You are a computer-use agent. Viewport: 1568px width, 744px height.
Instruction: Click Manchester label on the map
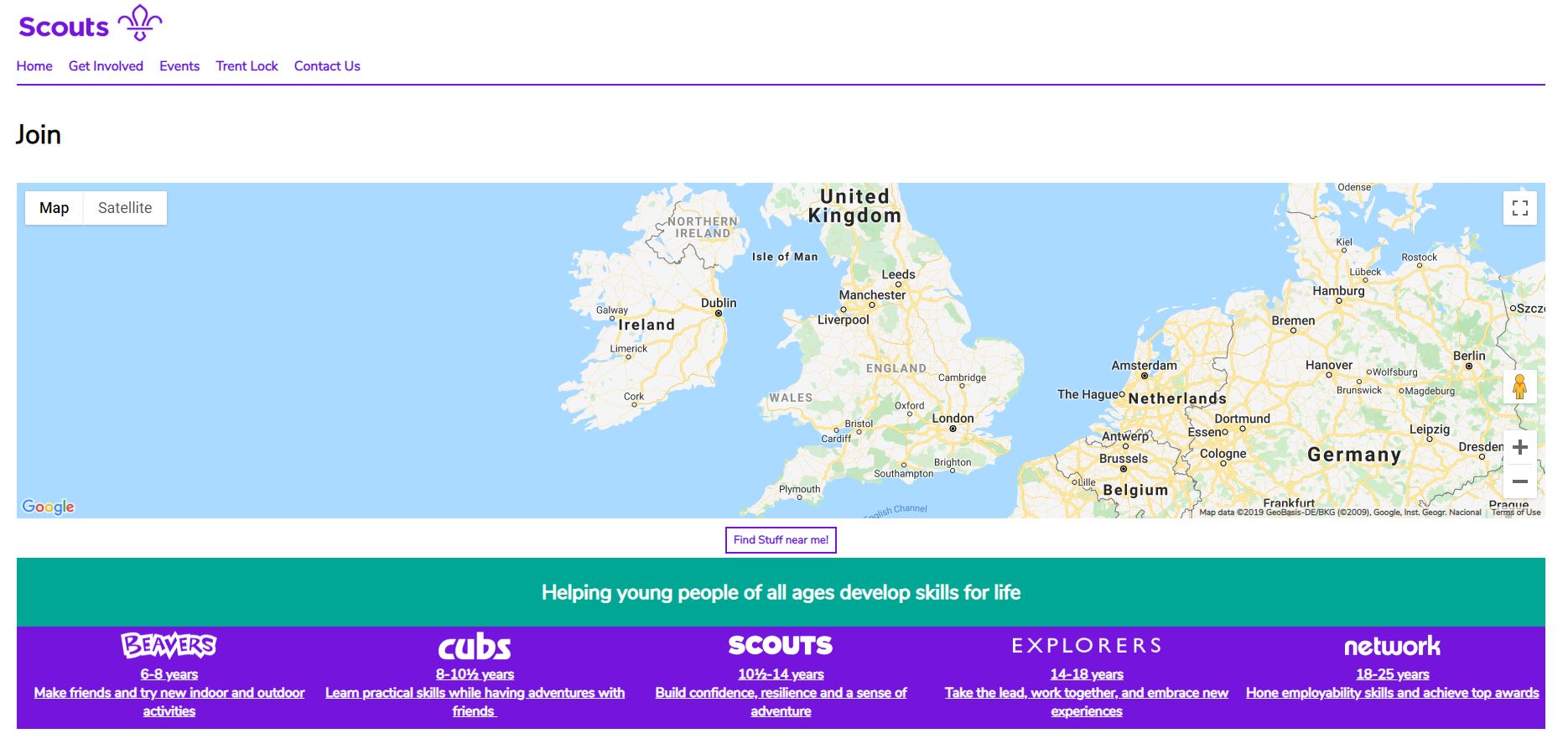(872, 295)
